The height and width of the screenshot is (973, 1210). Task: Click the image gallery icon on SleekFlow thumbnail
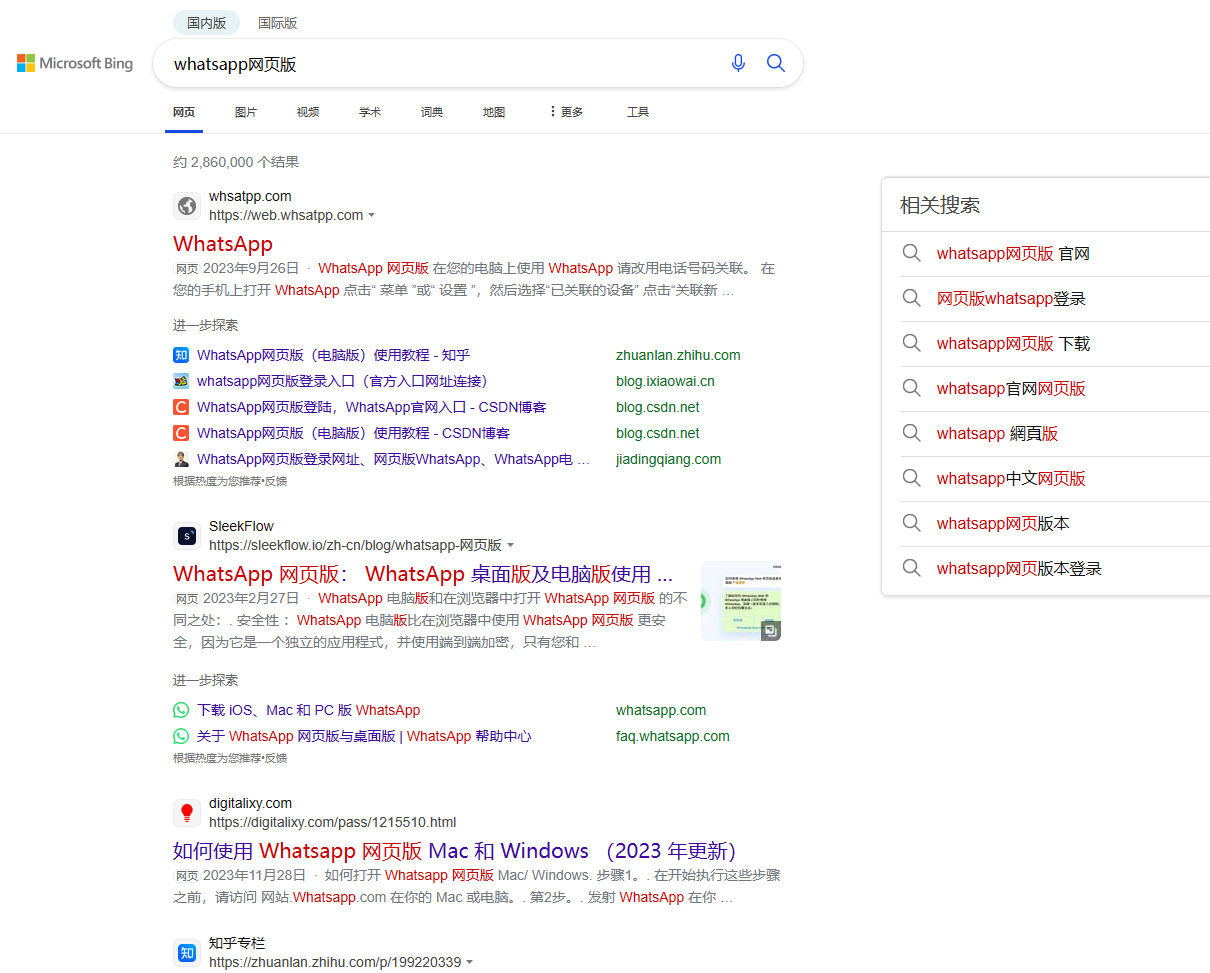(x=770, y=630)
